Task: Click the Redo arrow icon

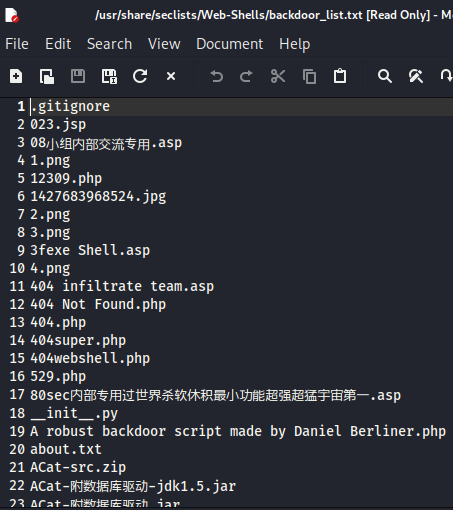Action: [246, 76]
